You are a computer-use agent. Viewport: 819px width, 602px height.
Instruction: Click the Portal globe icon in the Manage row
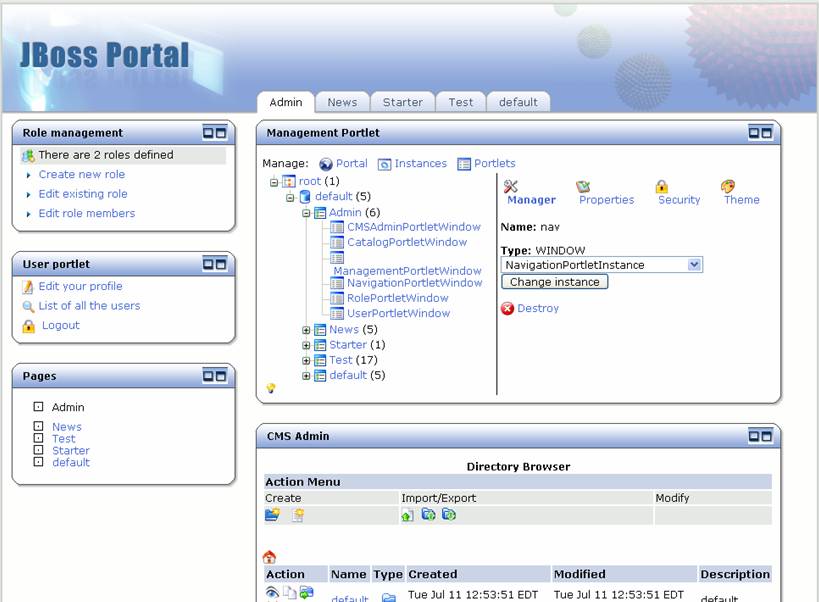[x=326, y=164]
